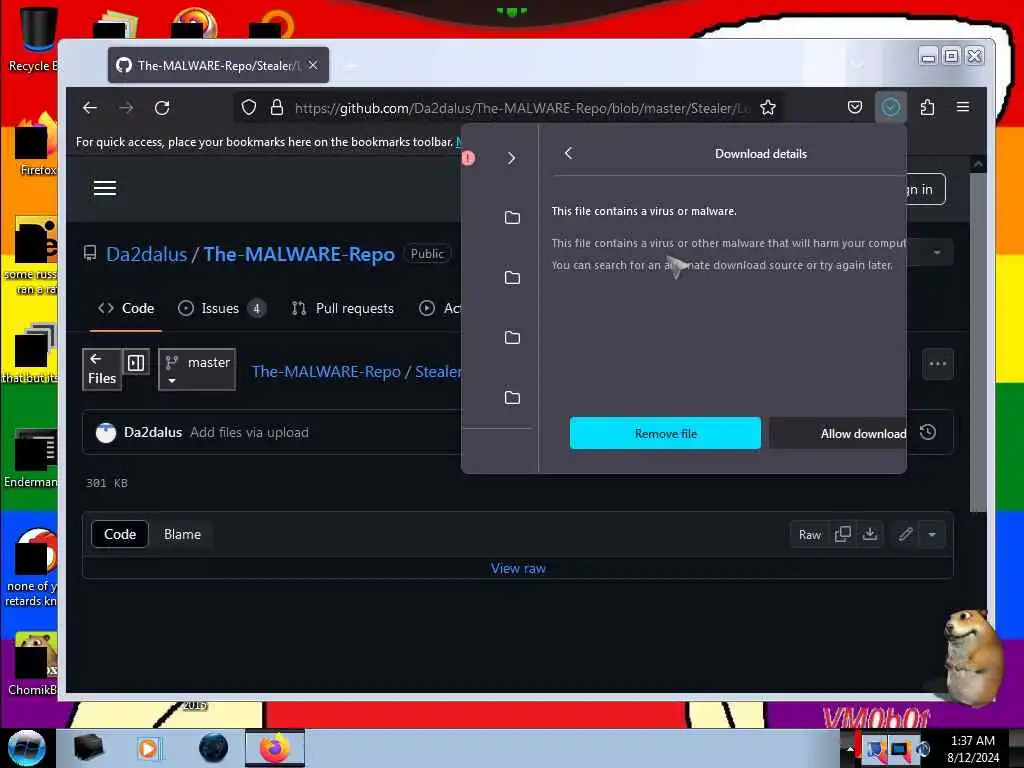Click the address bar URL
The height and width of the screenshot is (768, 1024).
pos(521,108)
